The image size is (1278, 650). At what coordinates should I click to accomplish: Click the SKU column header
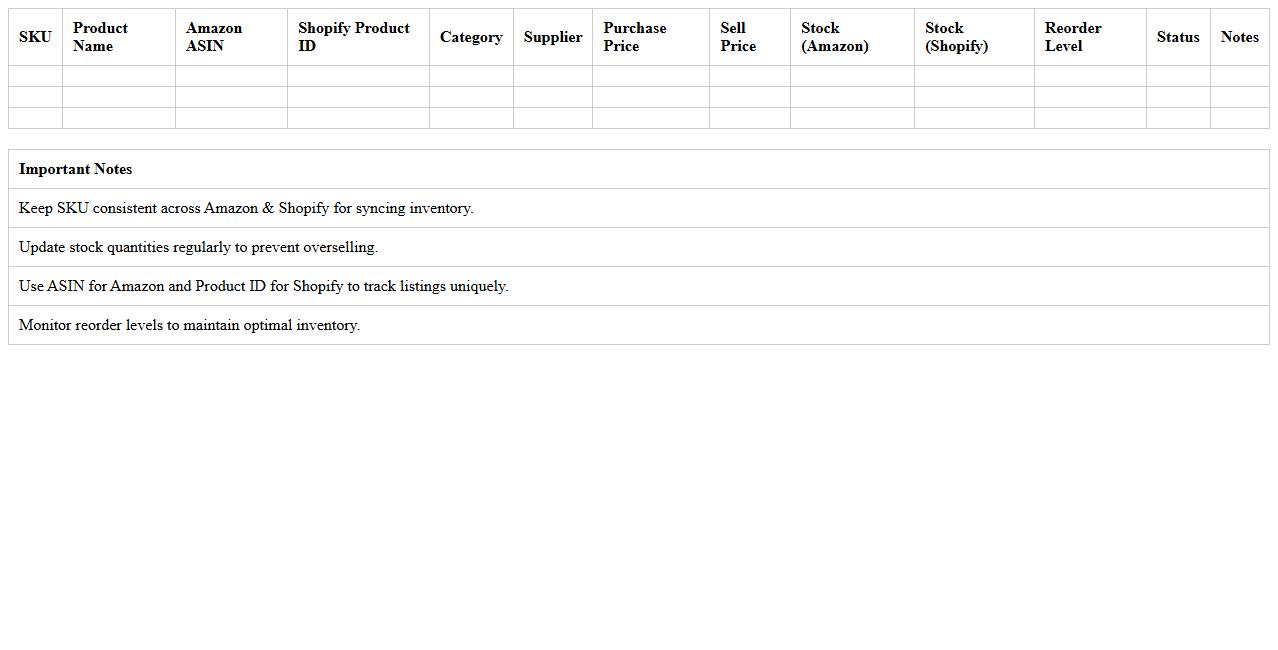click(x=35, y=37)
